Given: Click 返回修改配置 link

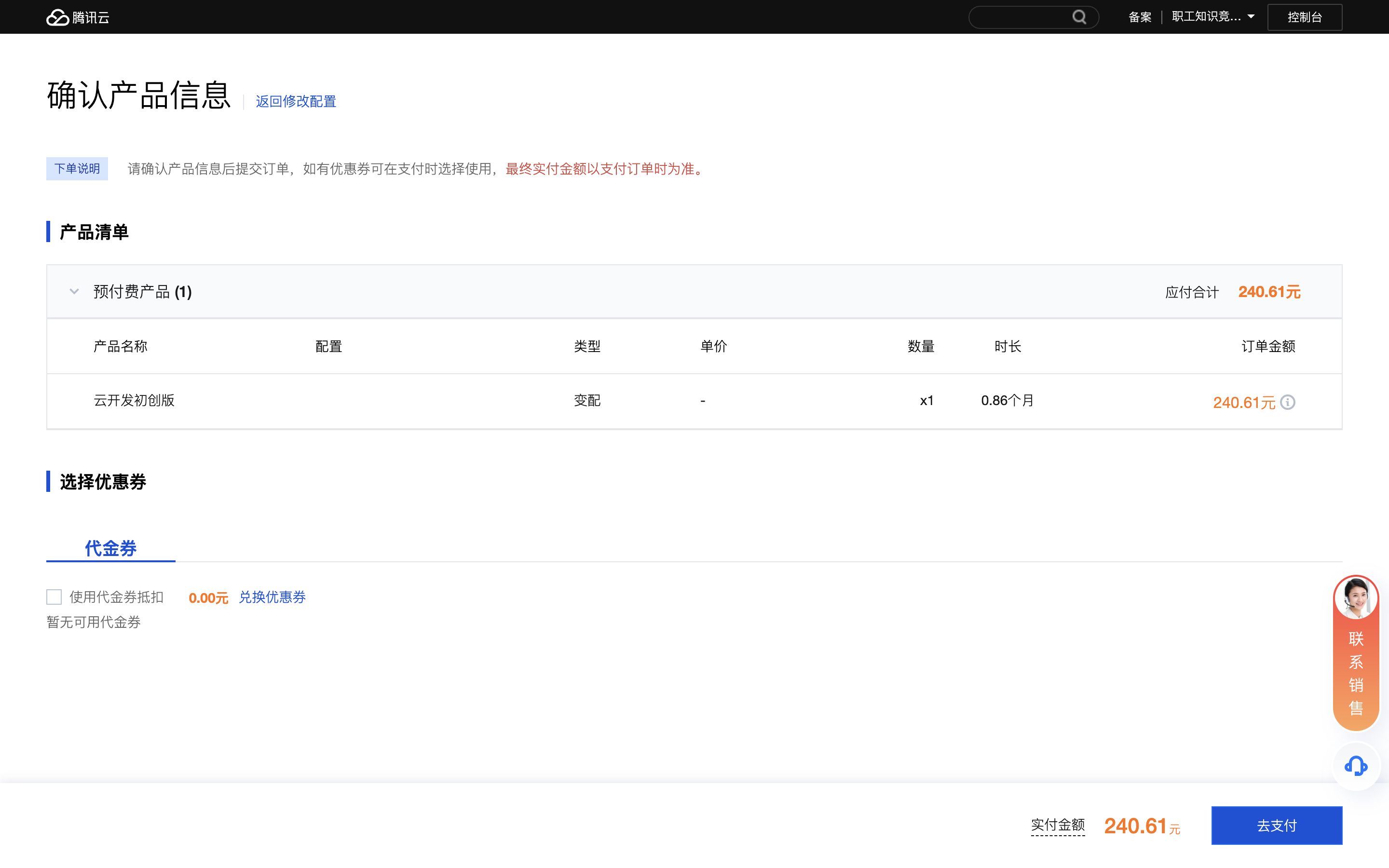Looking at the screenshot, I should 296,102.
